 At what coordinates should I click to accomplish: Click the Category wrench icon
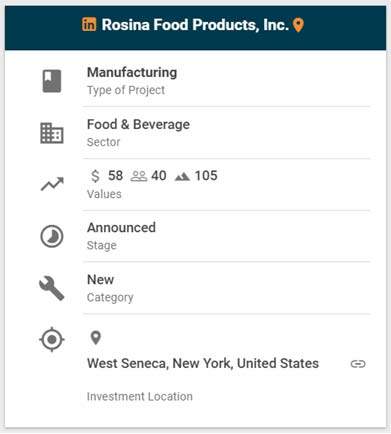pyautogui.click(x=52, y=288)
